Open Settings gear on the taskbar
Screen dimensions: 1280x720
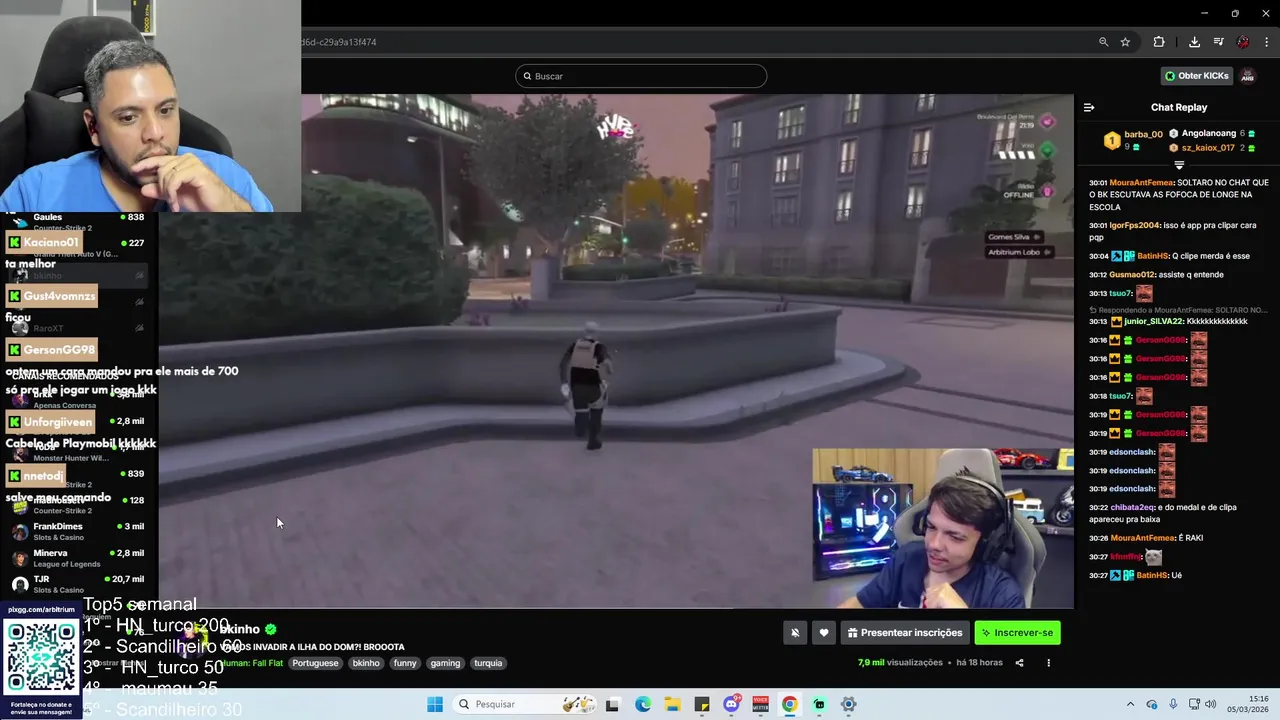(x=848, y=704)
